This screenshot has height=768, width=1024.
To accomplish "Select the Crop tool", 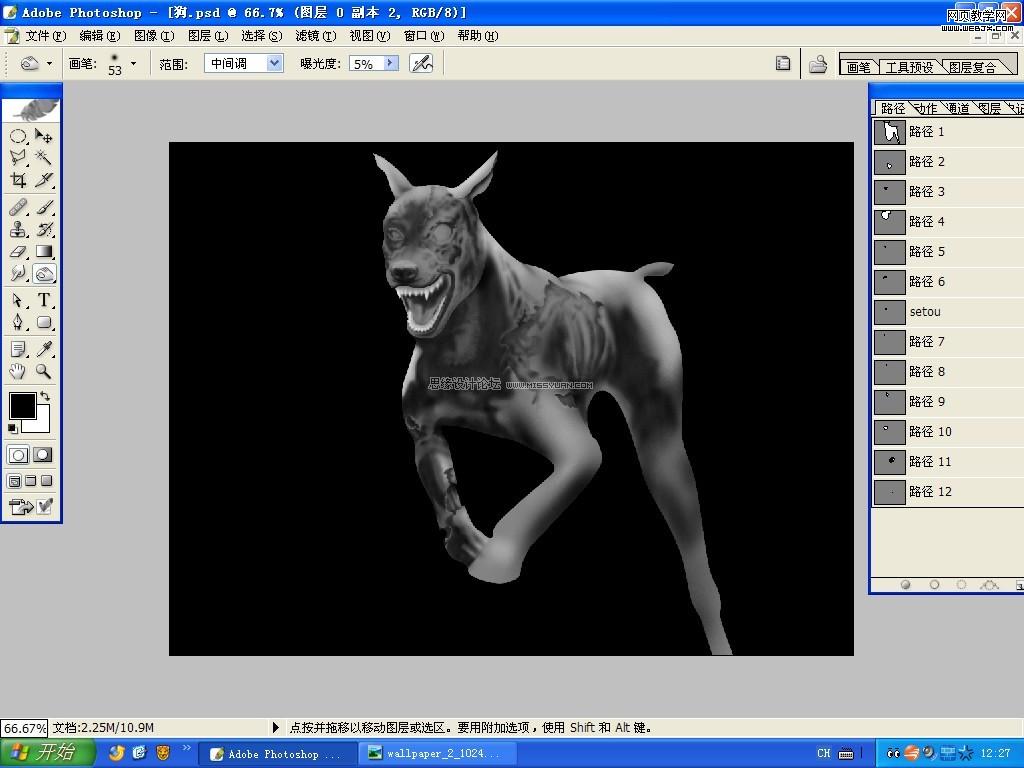I will [x=18, y=181].
